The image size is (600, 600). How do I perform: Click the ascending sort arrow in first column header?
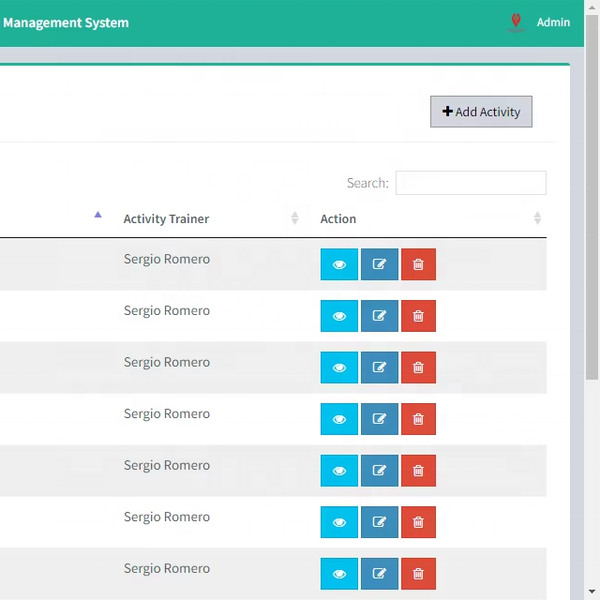(97, 215)
